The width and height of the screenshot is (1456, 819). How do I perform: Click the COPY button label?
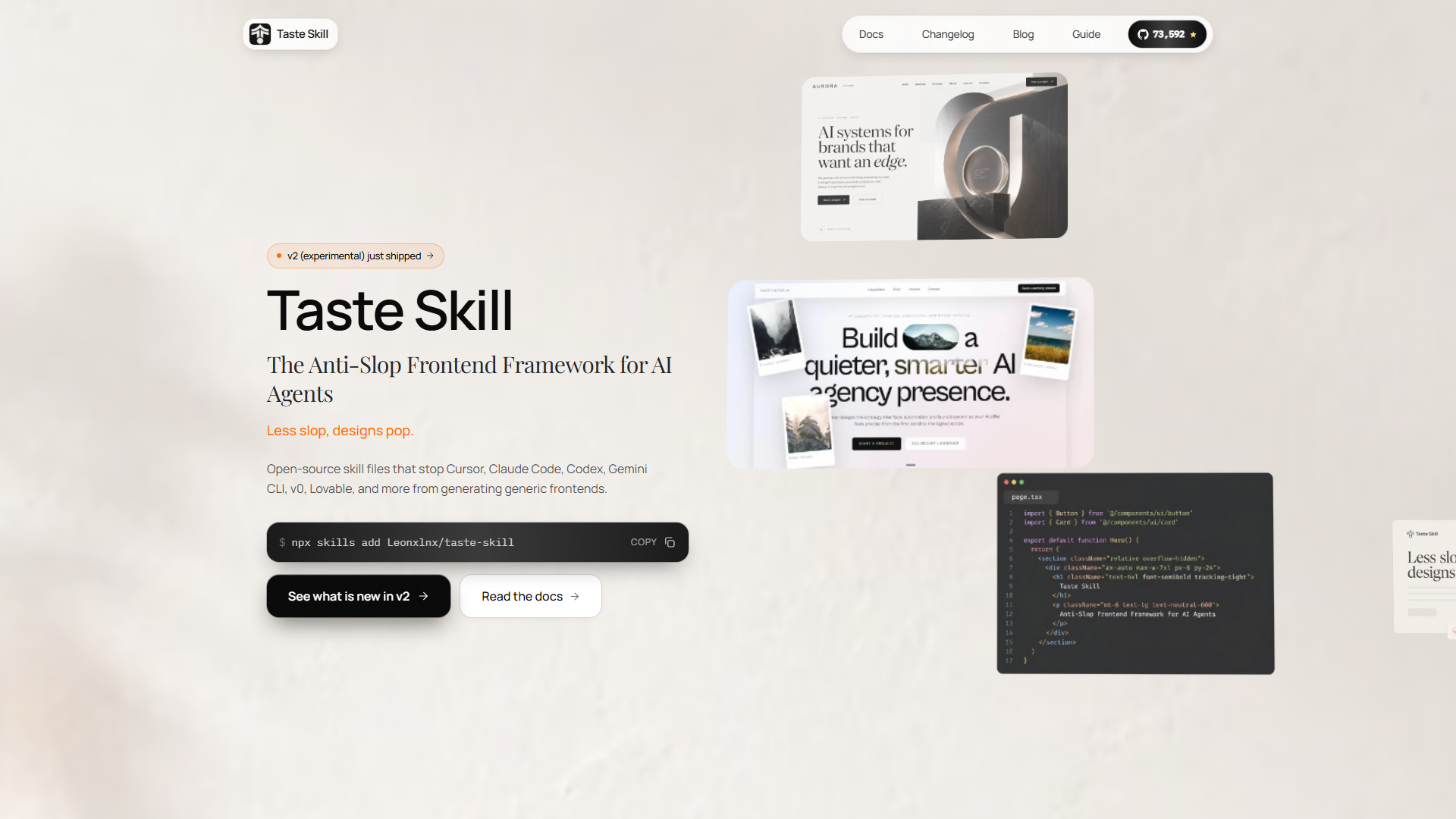click(643, 542)
